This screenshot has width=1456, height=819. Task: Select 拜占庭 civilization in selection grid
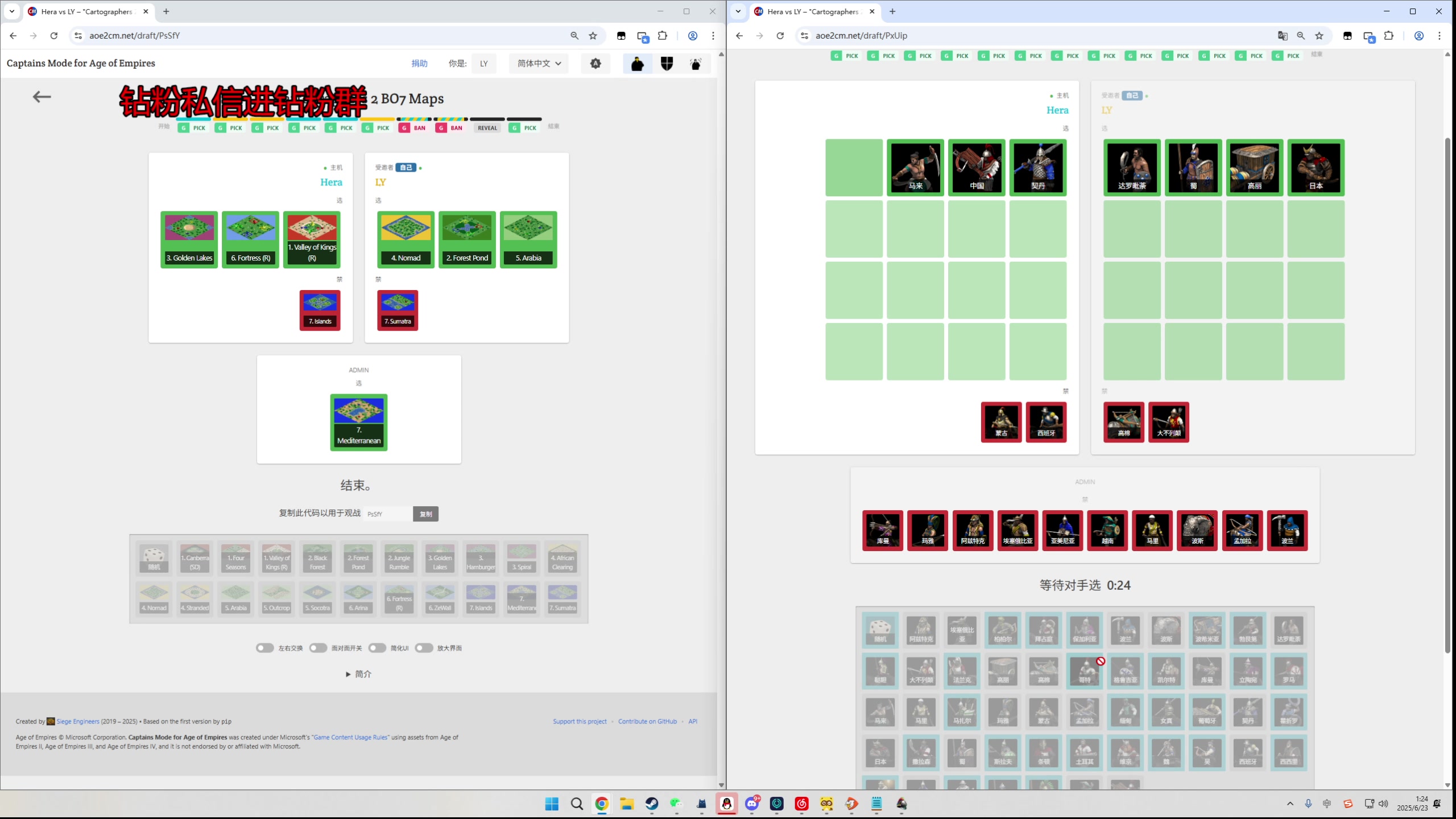coord(1044,630)
